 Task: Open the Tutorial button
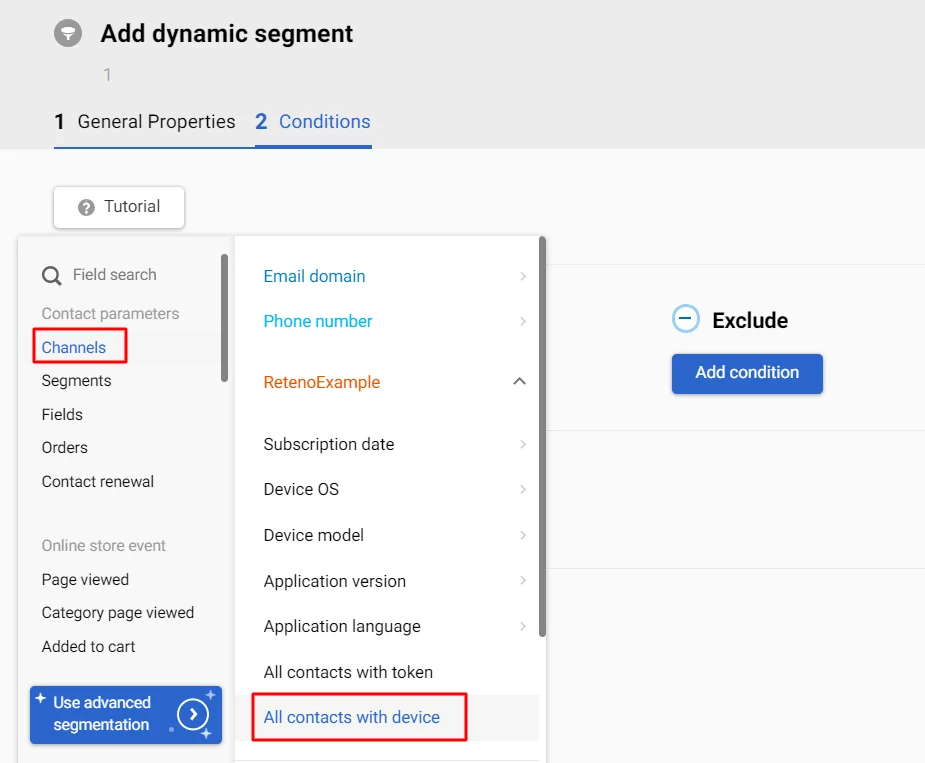(x=119, y=207)
